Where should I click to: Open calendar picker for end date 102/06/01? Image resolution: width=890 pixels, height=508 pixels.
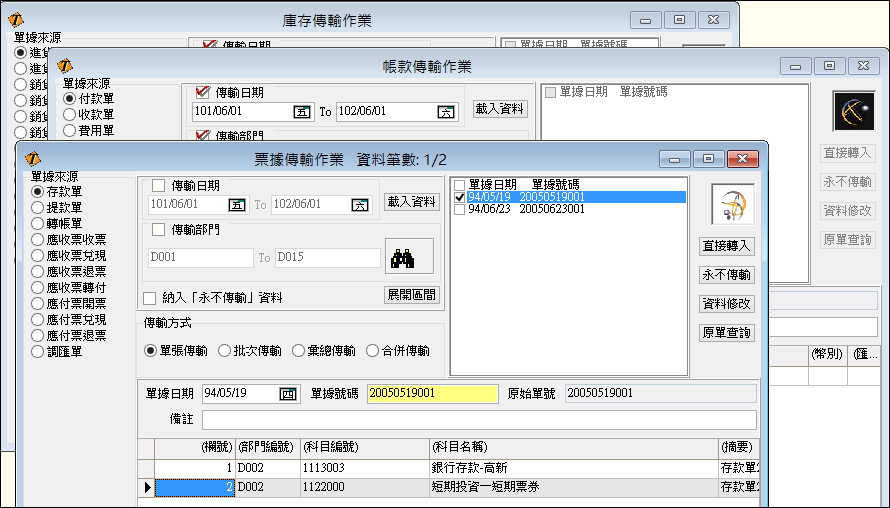click(359, 205)
